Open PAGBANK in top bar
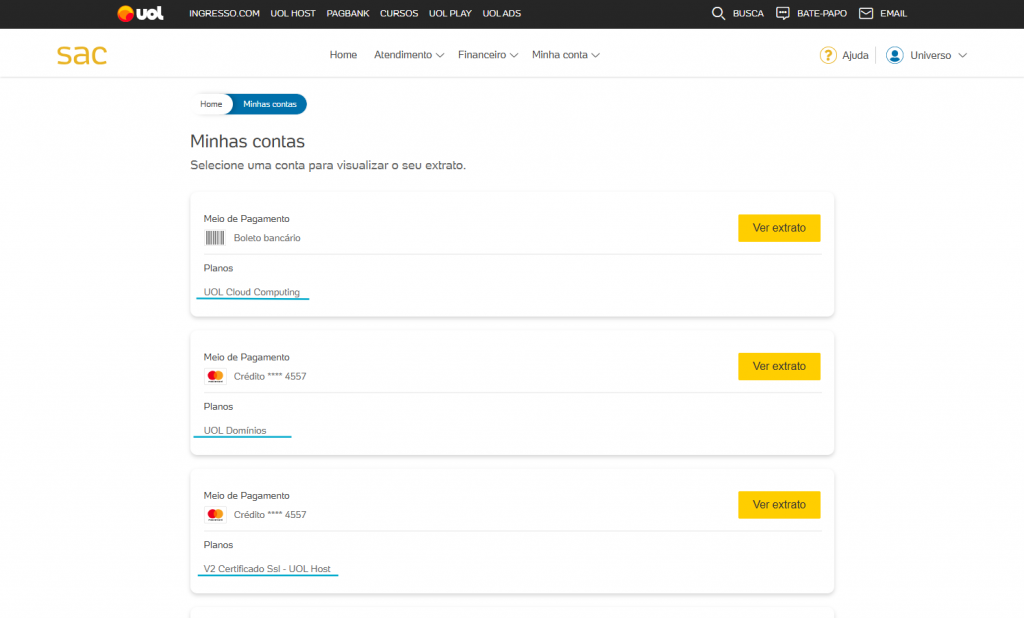The width and height of the screenshot is (1024, 618). [347, 13]
